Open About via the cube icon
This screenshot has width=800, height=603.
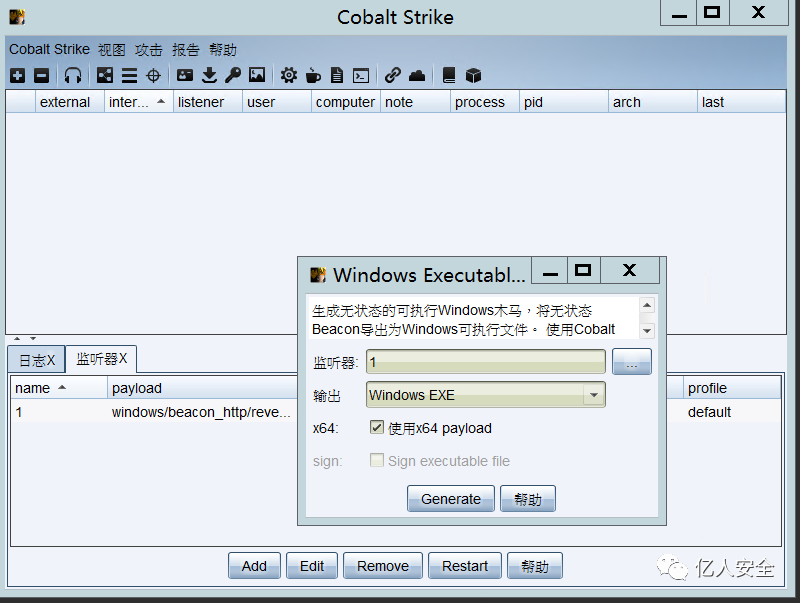473,76
